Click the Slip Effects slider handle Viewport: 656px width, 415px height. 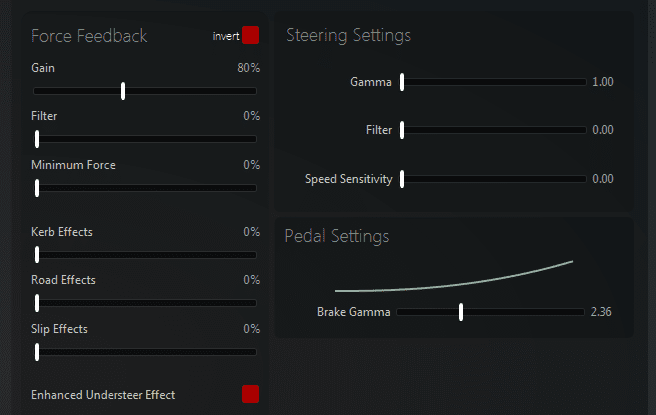(37, 352)
